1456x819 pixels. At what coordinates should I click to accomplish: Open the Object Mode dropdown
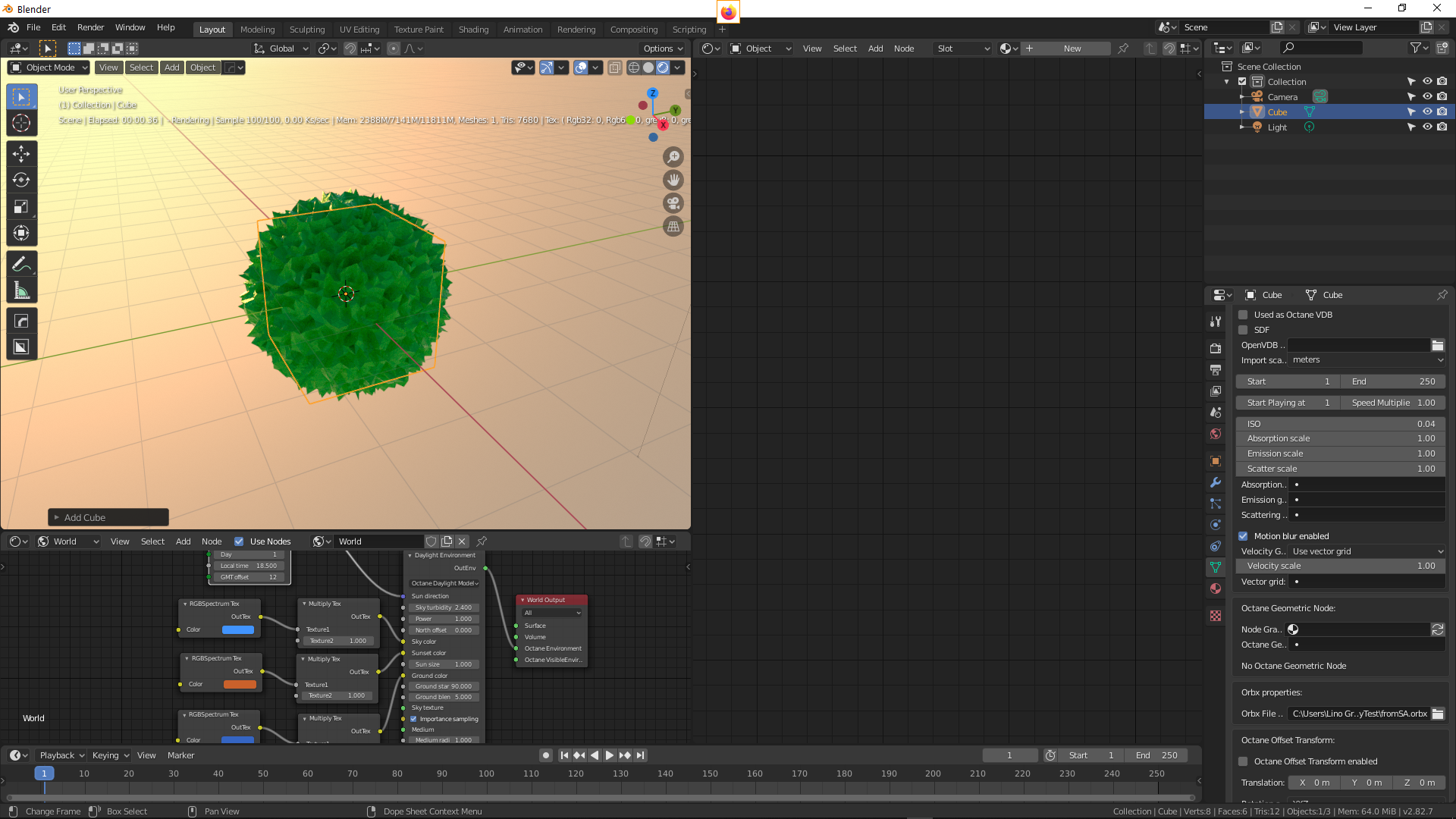[49, 67]
